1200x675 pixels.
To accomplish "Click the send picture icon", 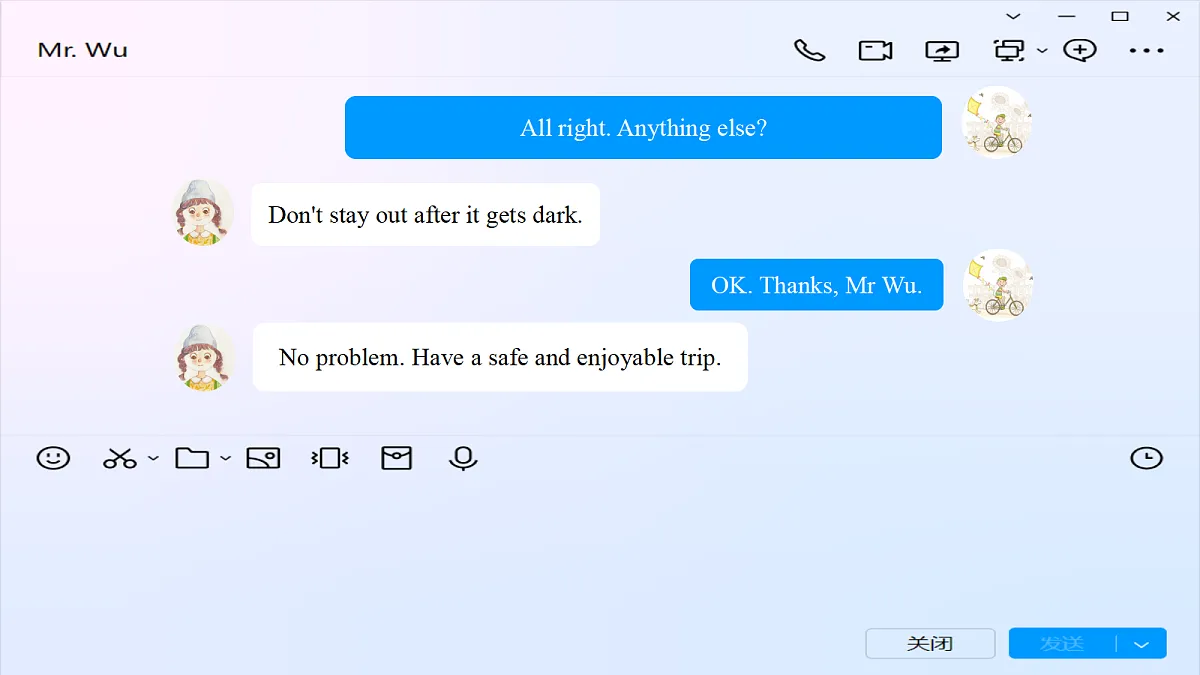I will tap(263, 458).
